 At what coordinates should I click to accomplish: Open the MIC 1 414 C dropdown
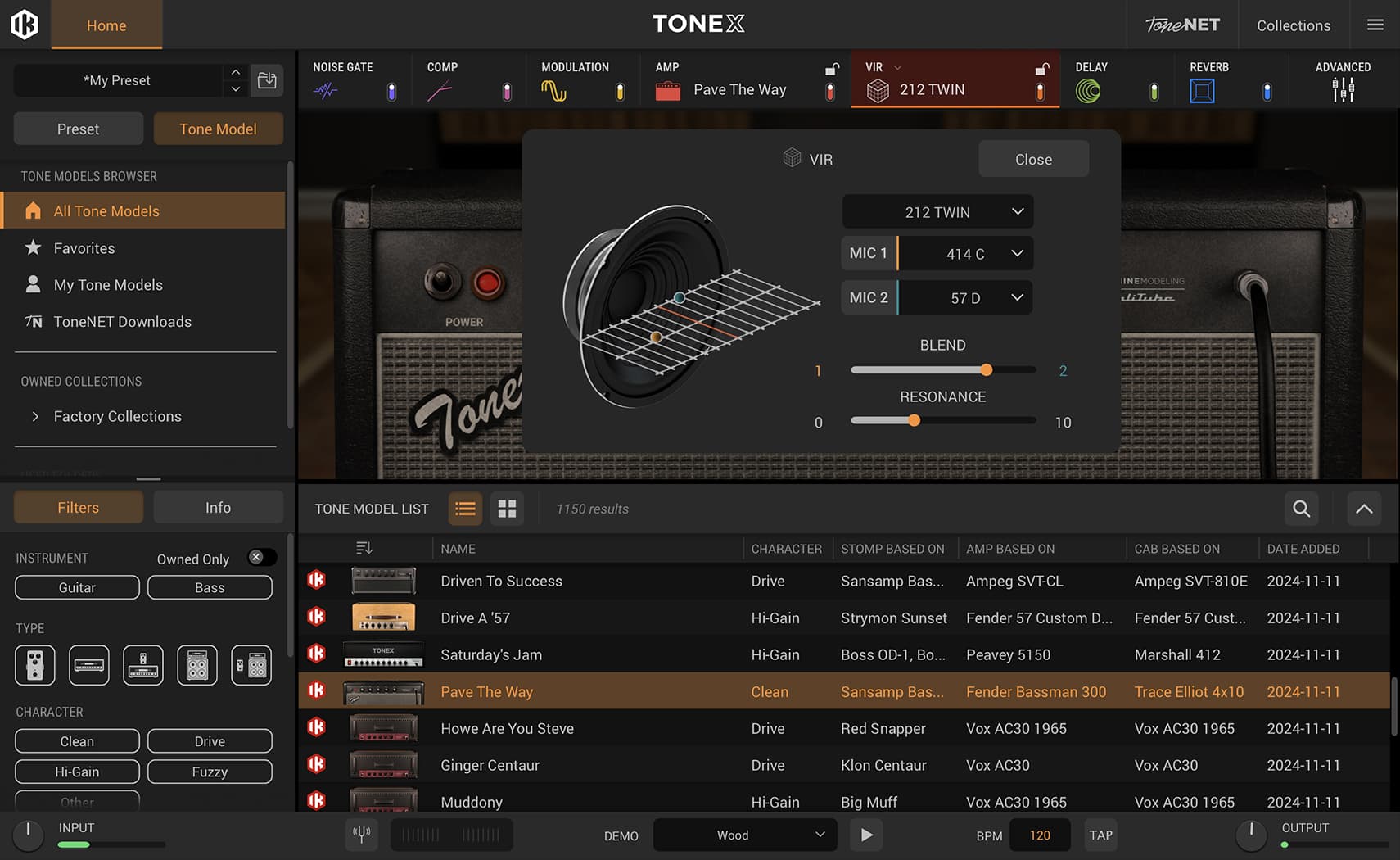coord(965,254)
